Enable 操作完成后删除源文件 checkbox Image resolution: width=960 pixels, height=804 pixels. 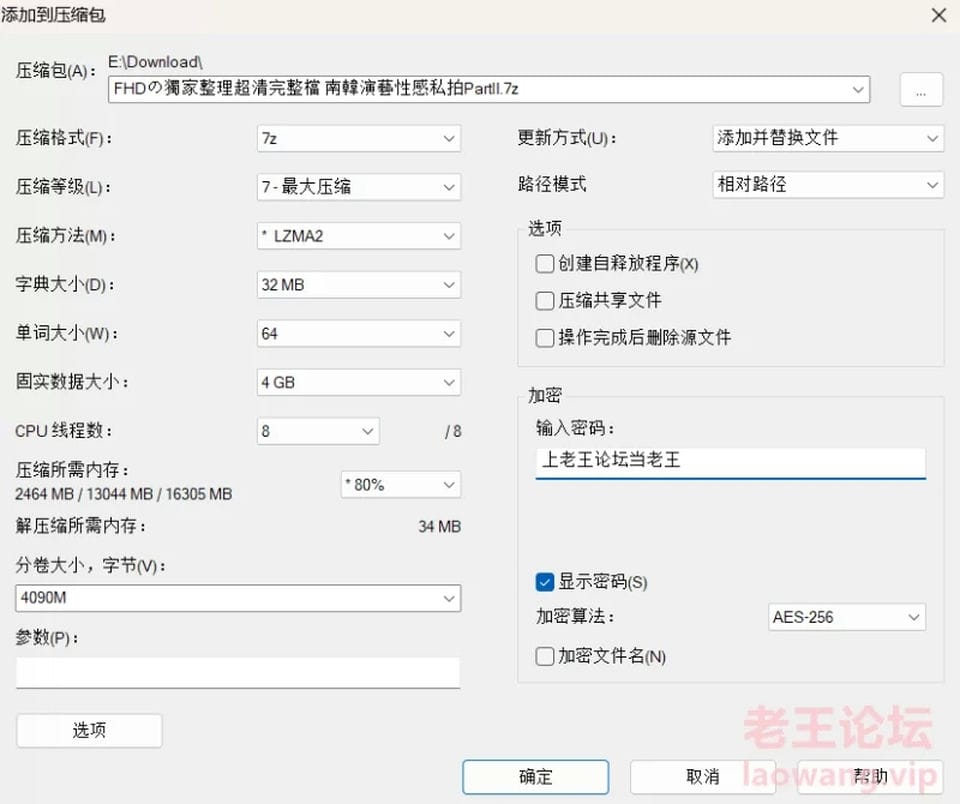[544, 337]
